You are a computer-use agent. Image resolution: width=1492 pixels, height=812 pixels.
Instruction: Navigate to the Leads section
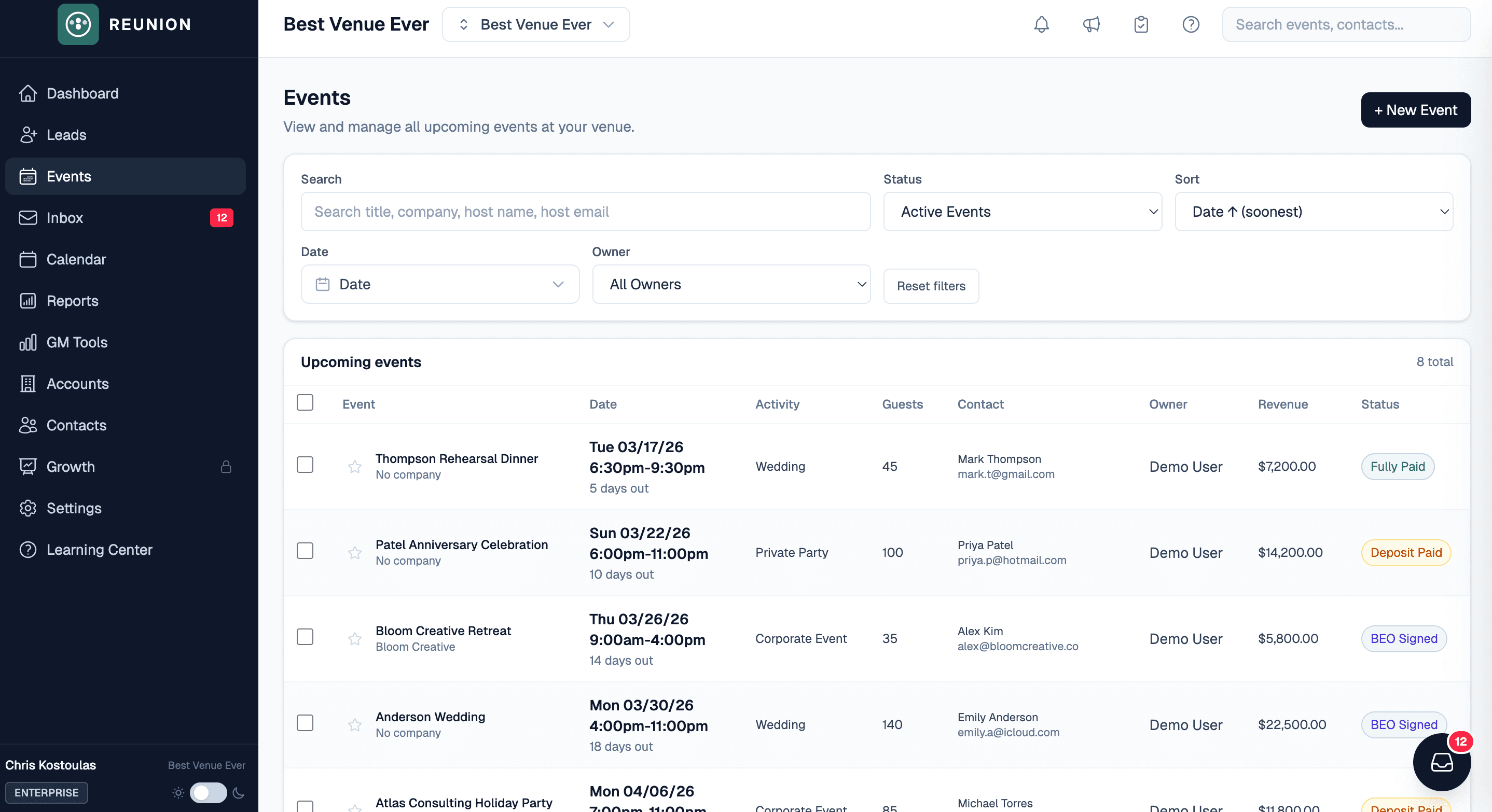point(66,135)
